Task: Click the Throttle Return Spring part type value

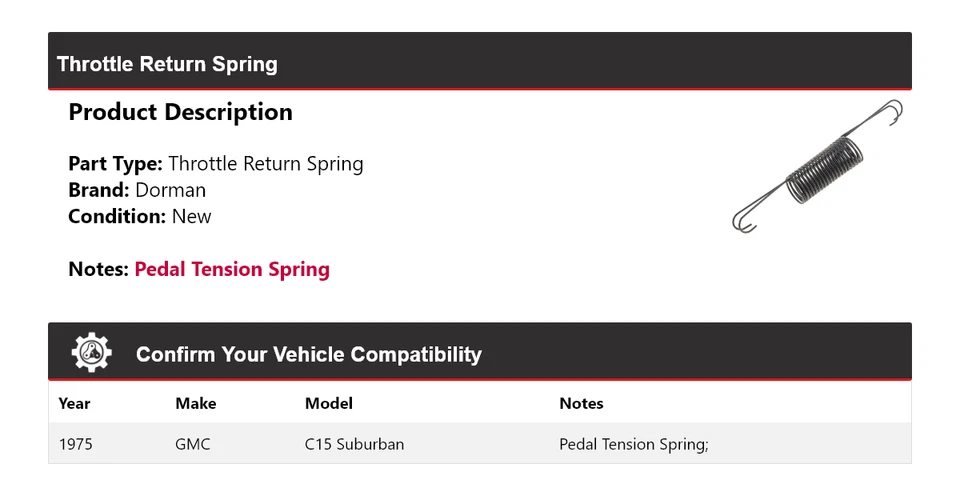Action: (x=265, y=164)
